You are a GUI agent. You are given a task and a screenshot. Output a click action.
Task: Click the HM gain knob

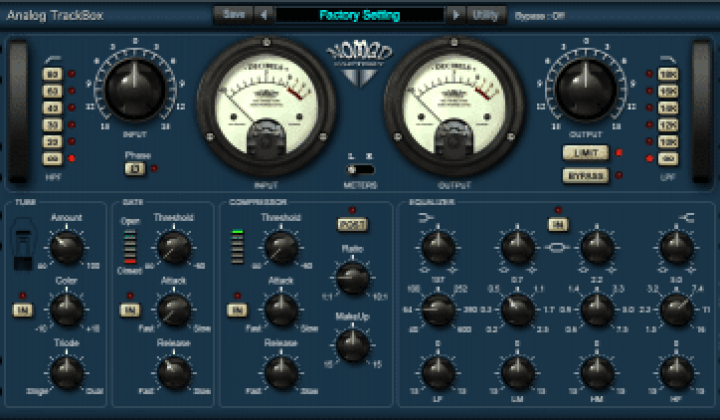pos(597,373)
